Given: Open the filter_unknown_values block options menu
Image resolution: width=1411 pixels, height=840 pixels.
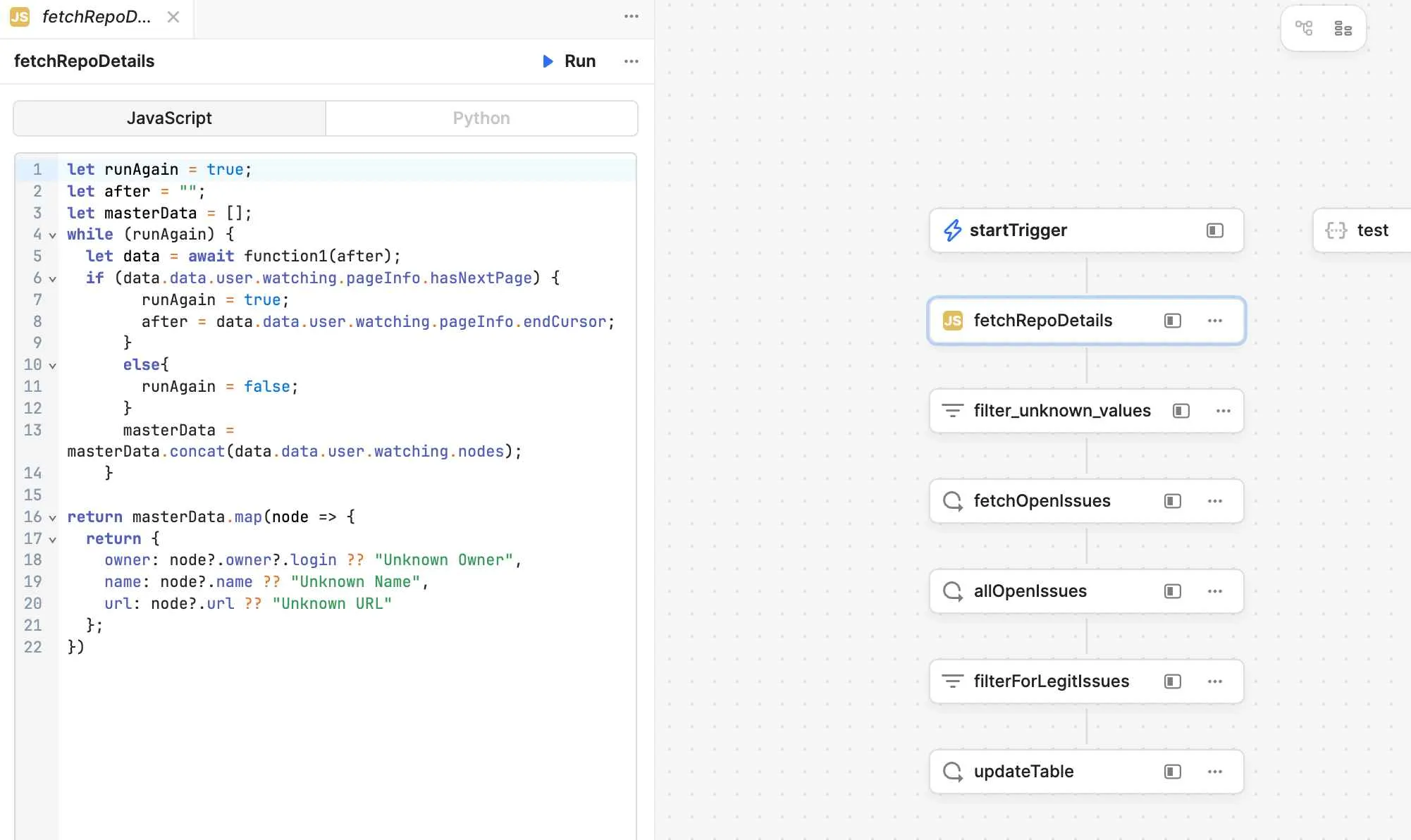Looking at the screenshot, I should click(x=1224, y=411).
